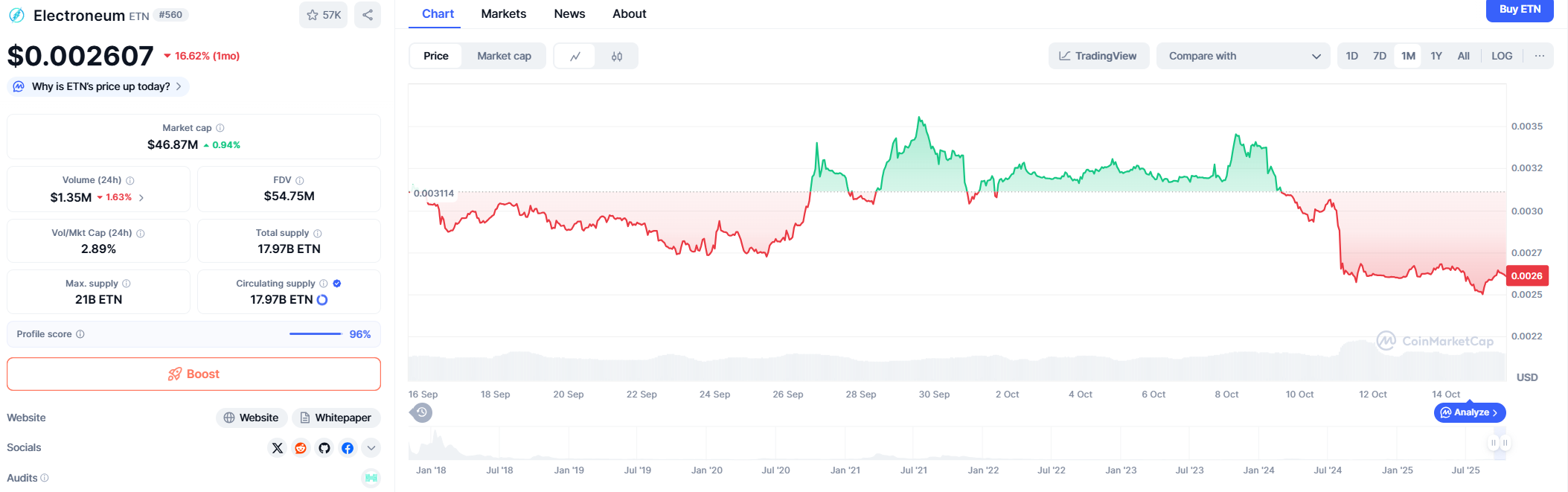Click the mini history timeline chart
The image size is (1568, 492).
point(957,443)
